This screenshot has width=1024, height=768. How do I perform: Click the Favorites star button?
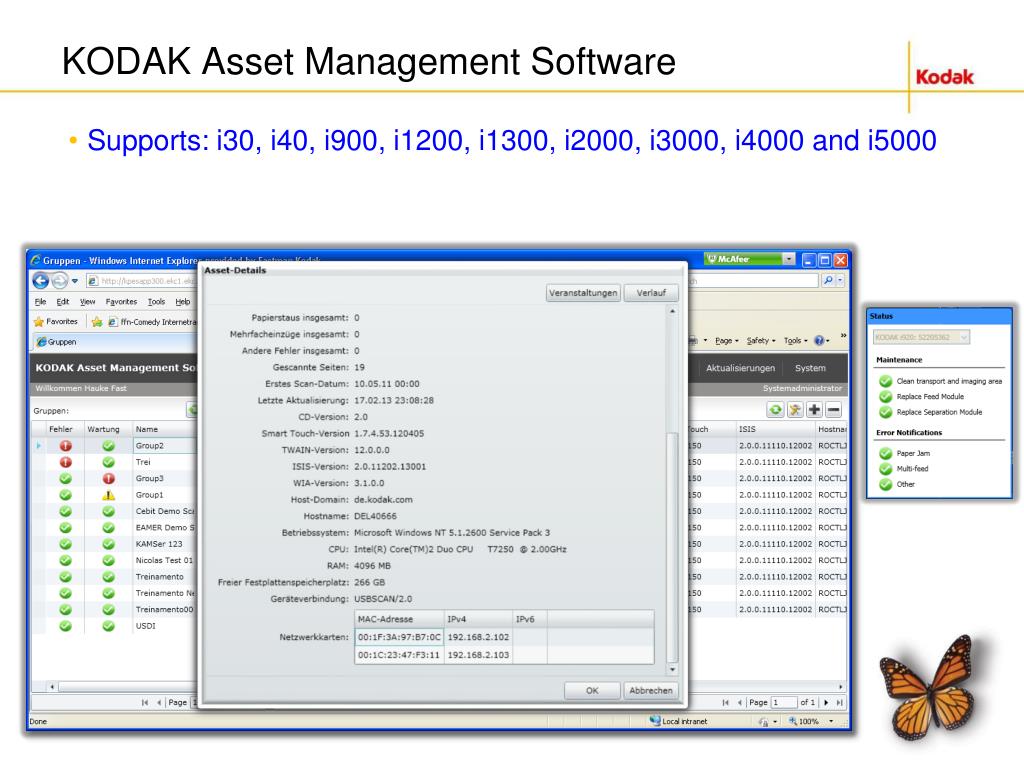click(x=56, y=321)
